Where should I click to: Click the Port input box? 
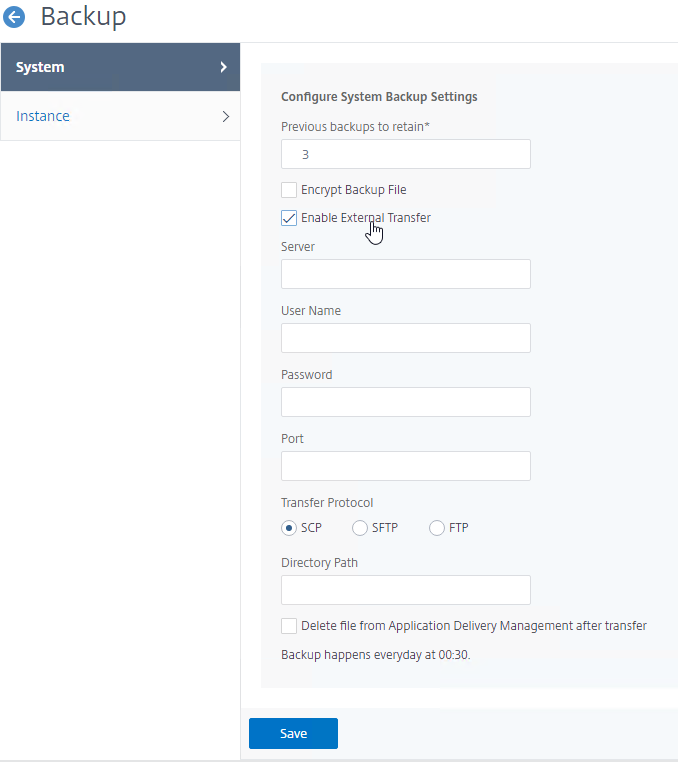(406, 467)
